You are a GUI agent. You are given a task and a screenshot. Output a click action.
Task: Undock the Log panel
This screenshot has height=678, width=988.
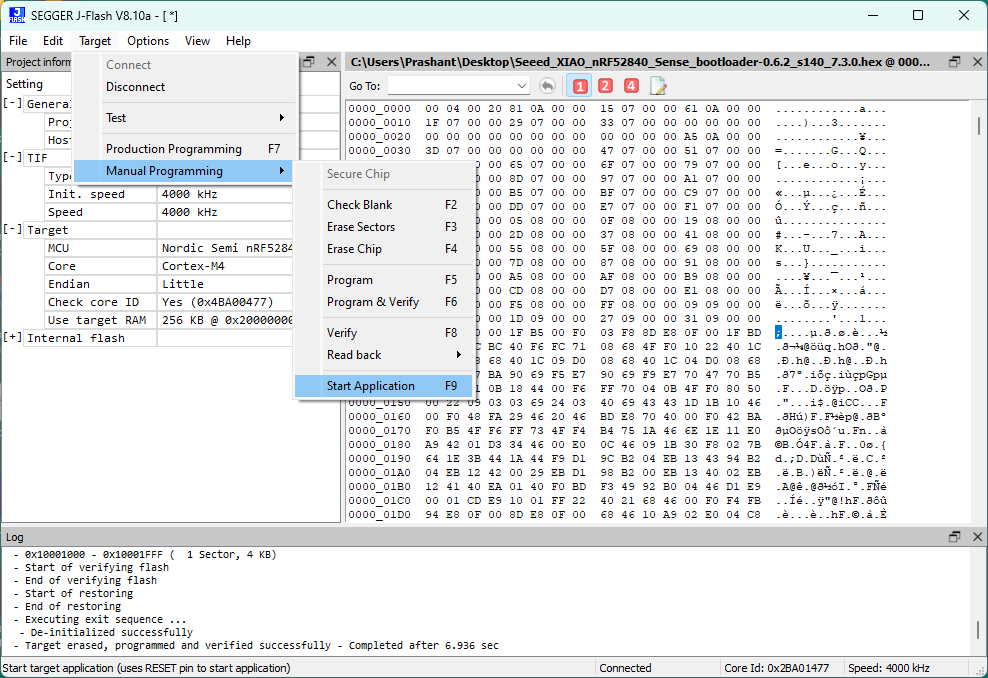955,536
